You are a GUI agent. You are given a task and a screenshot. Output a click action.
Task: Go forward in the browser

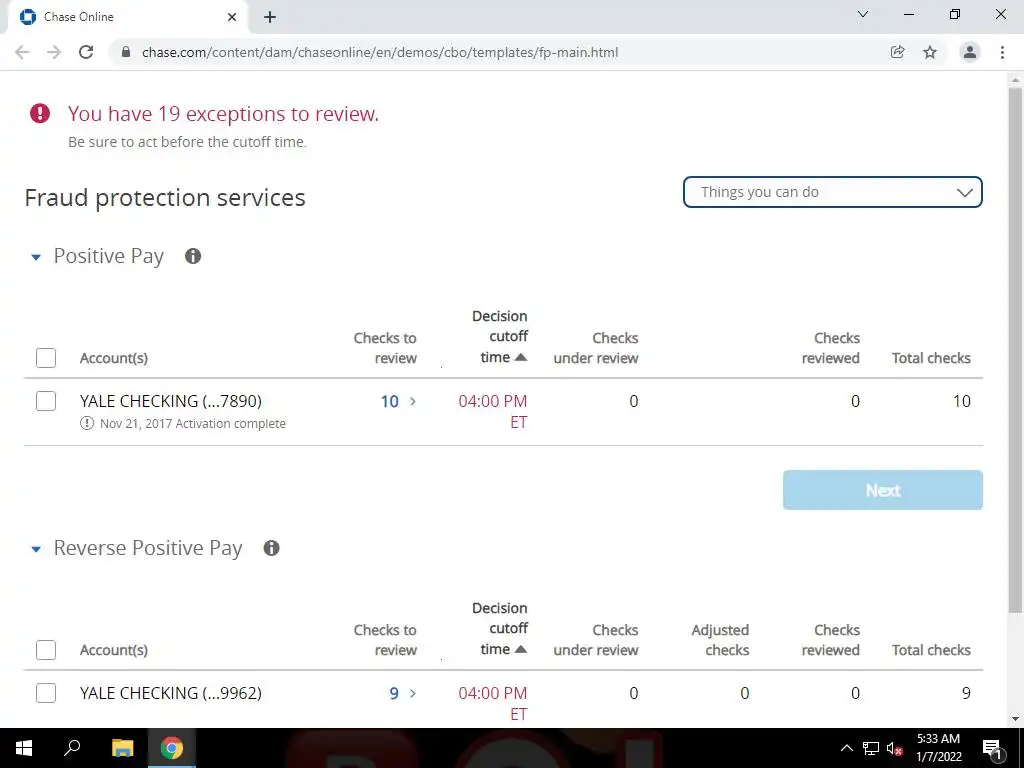[54, 52]
